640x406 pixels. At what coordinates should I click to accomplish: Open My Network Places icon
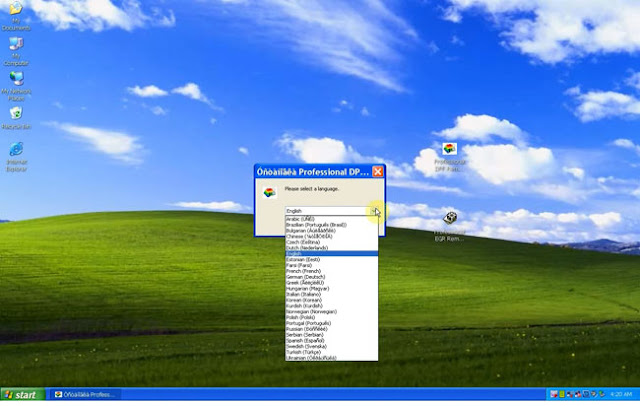16,85
